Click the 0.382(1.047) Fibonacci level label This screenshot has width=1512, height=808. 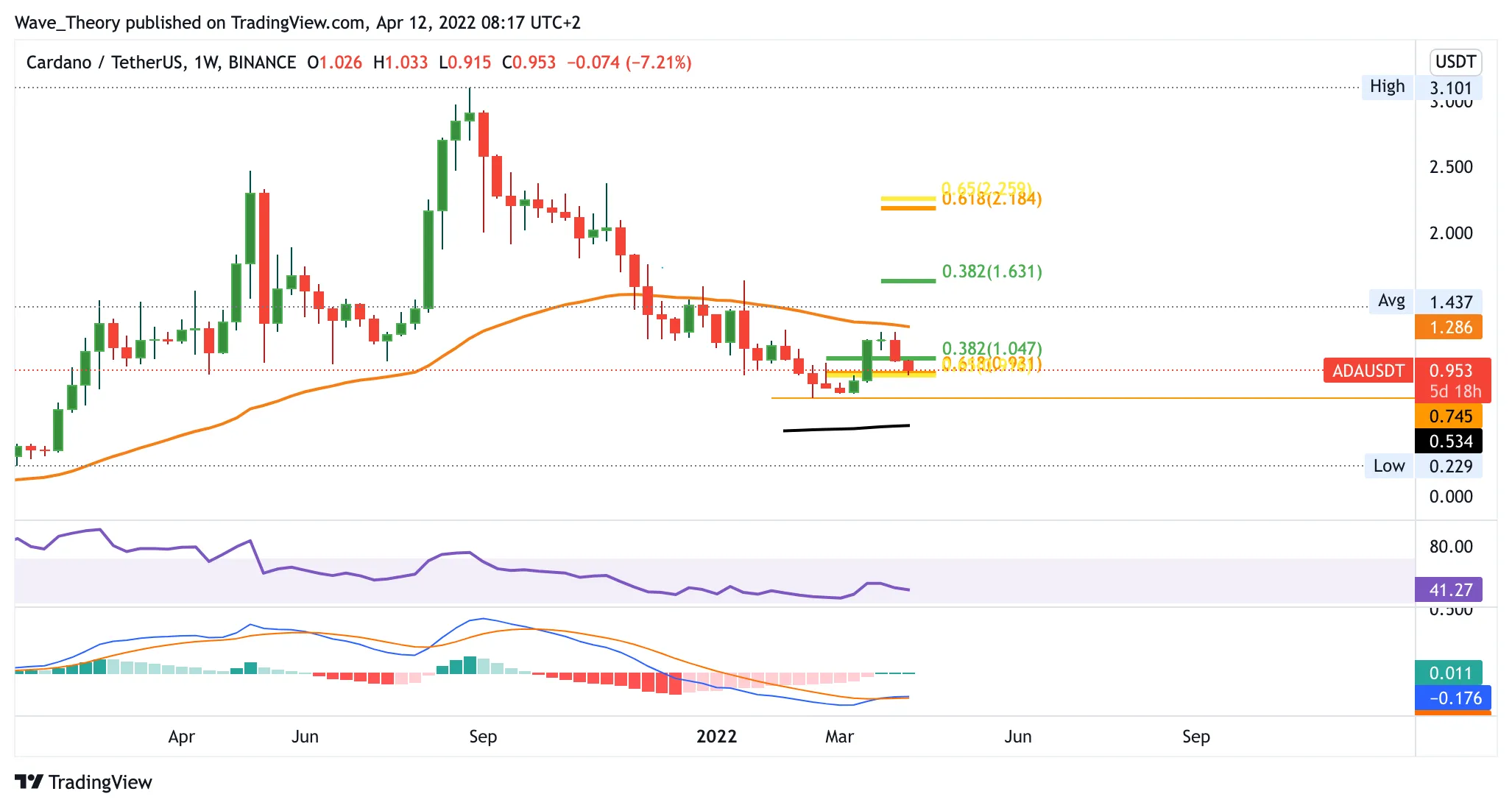992,348
